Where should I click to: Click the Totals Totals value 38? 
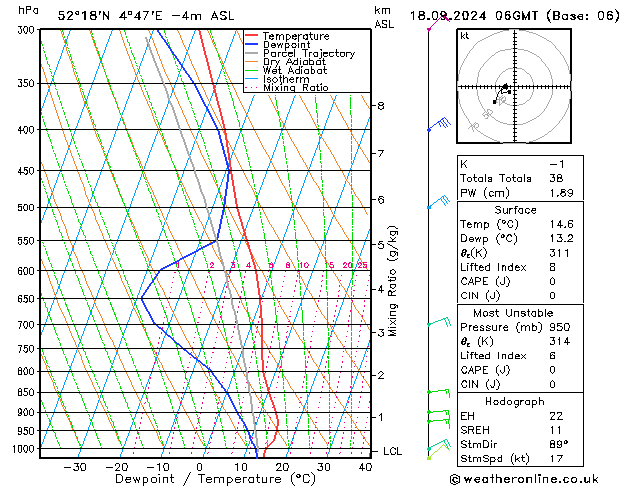coord(556,178)
